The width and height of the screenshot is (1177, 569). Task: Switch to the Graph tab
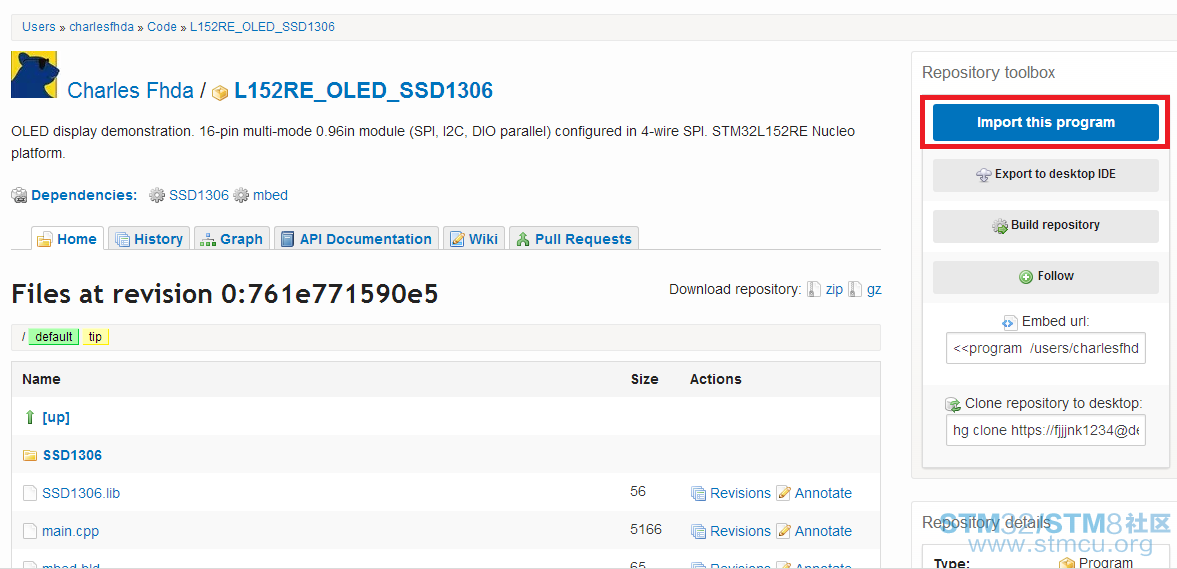(231, 239)
